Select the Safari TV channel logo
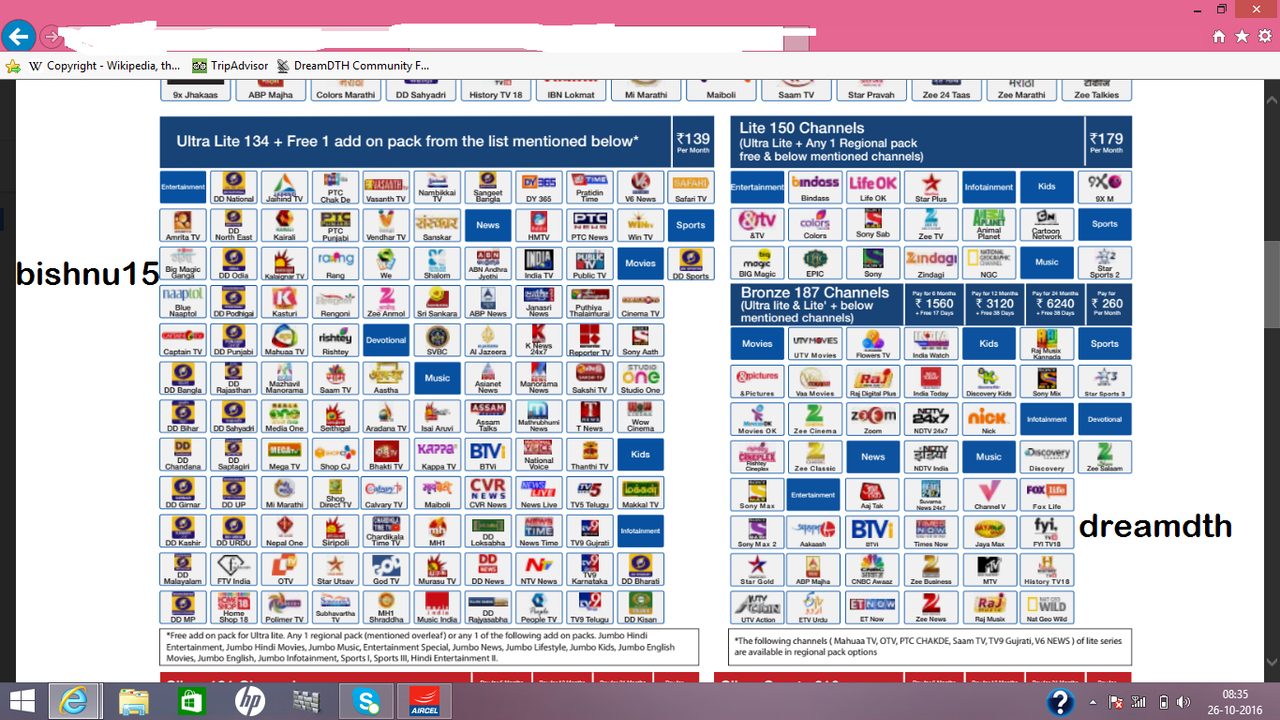Viewport: 1280px width, 720px height. 691,187
